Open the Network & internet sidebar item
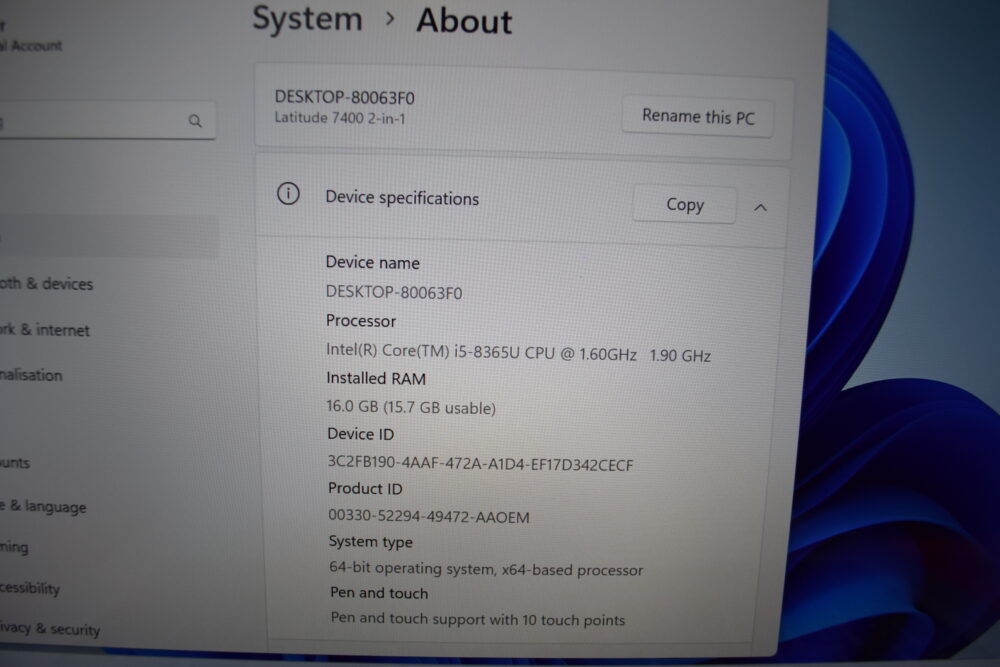Screen dimensions: 1000x667 pos(45,330)
